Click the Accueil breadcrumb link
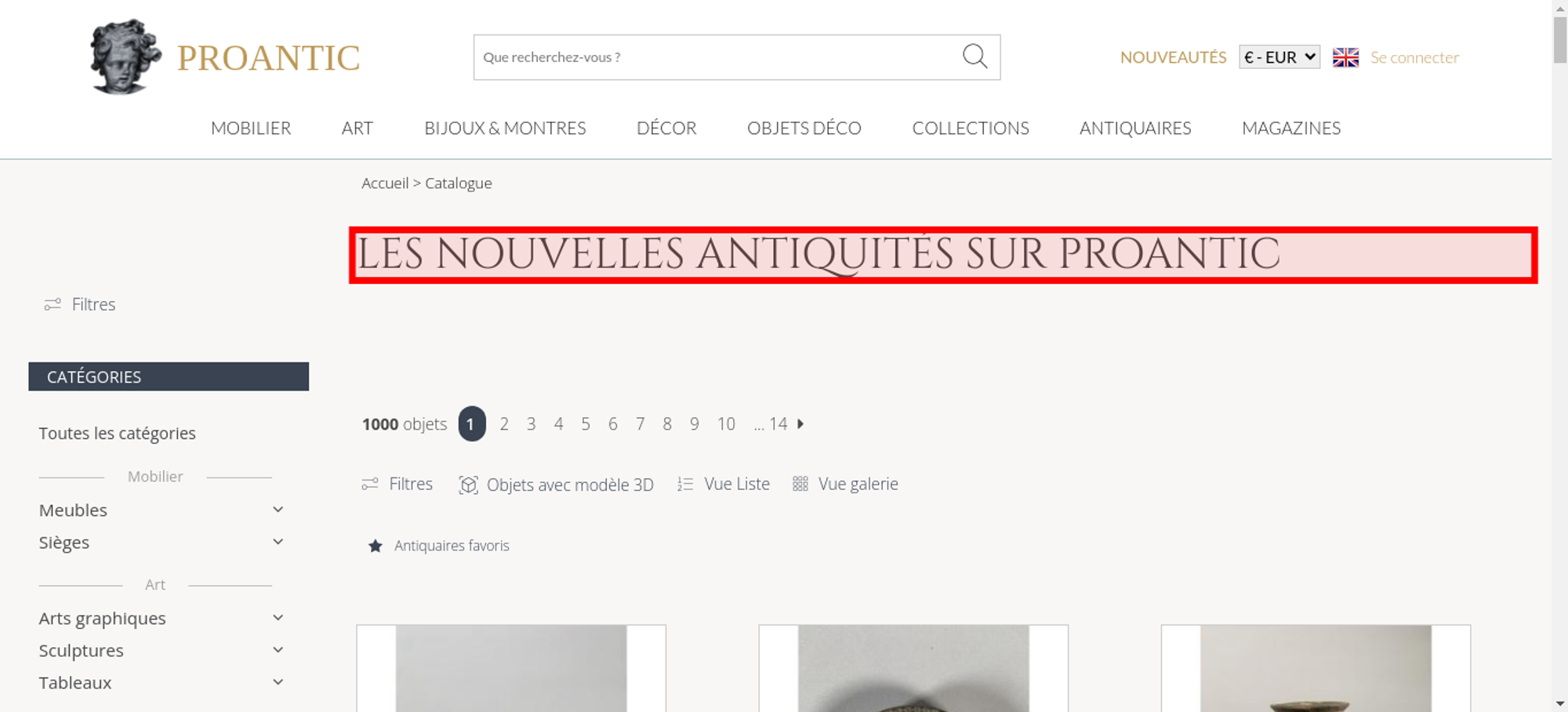 point(385,183)
